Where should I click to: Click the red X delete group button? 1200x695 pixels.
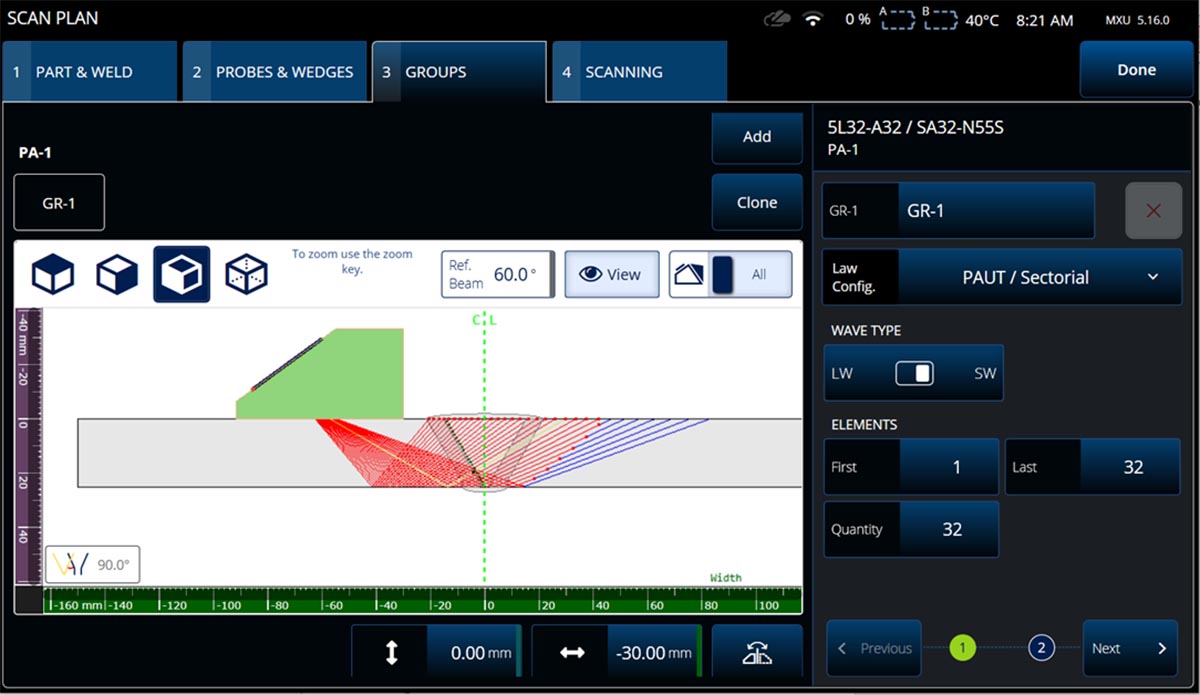click(x=1152, y=211)
